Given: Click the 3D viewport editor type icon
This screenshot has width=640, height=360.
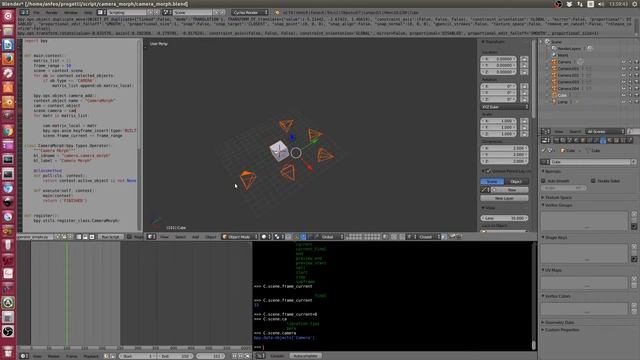Looking at the screenshot, I should pos(151,236).
